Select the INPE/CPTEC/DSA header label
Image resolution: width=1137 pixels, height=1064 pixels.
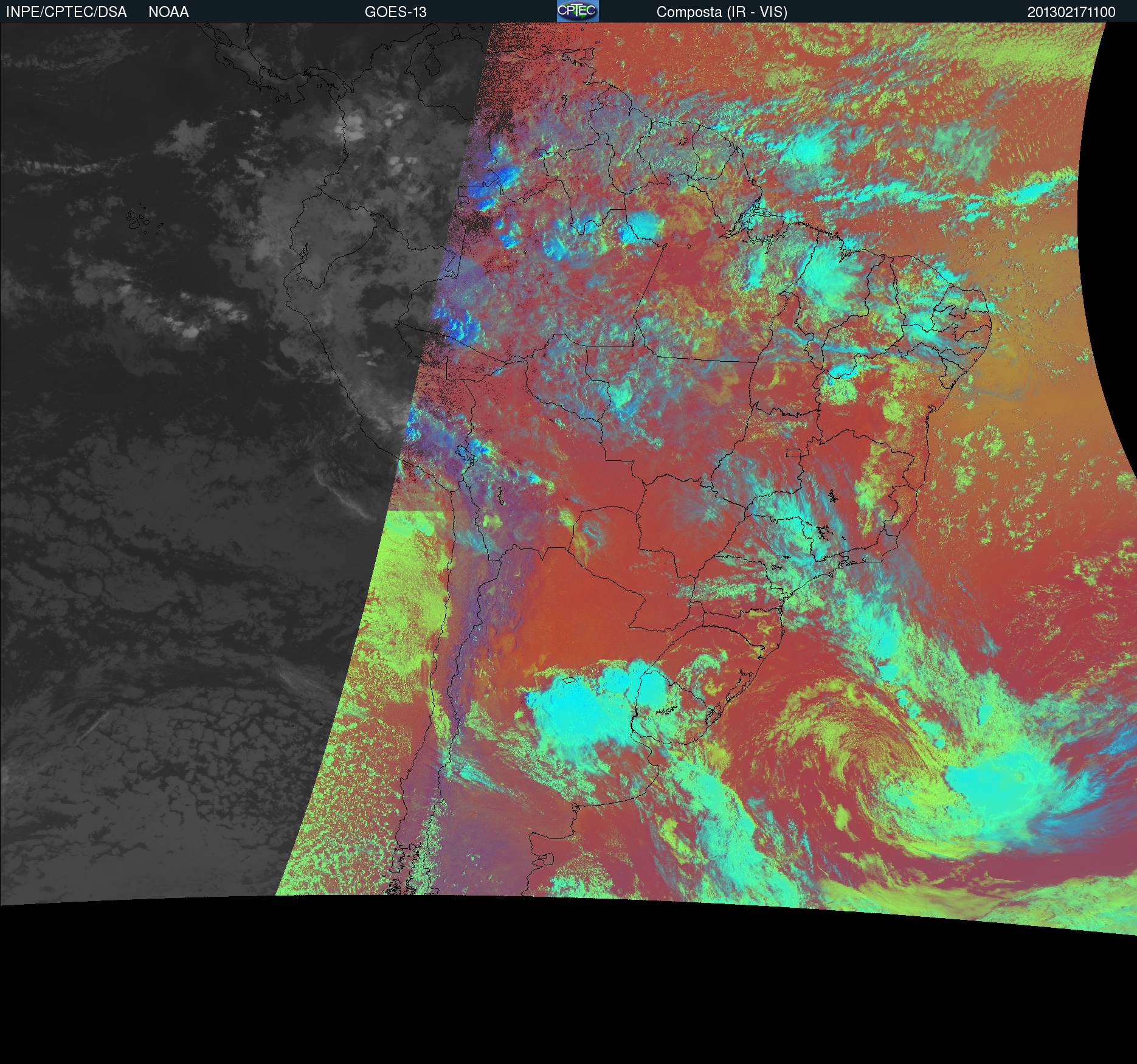point(66,12)
